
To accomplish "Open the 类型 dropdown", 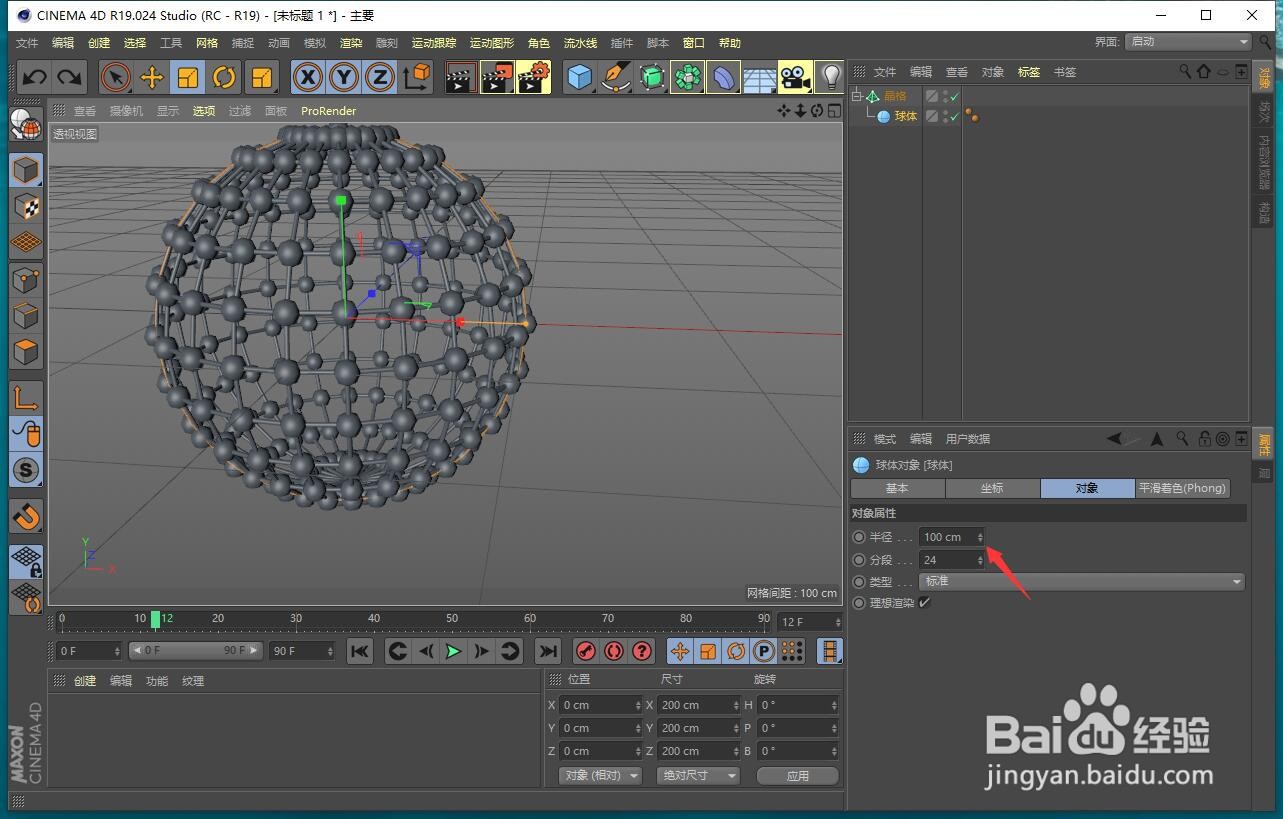I will coord(1082,581).
